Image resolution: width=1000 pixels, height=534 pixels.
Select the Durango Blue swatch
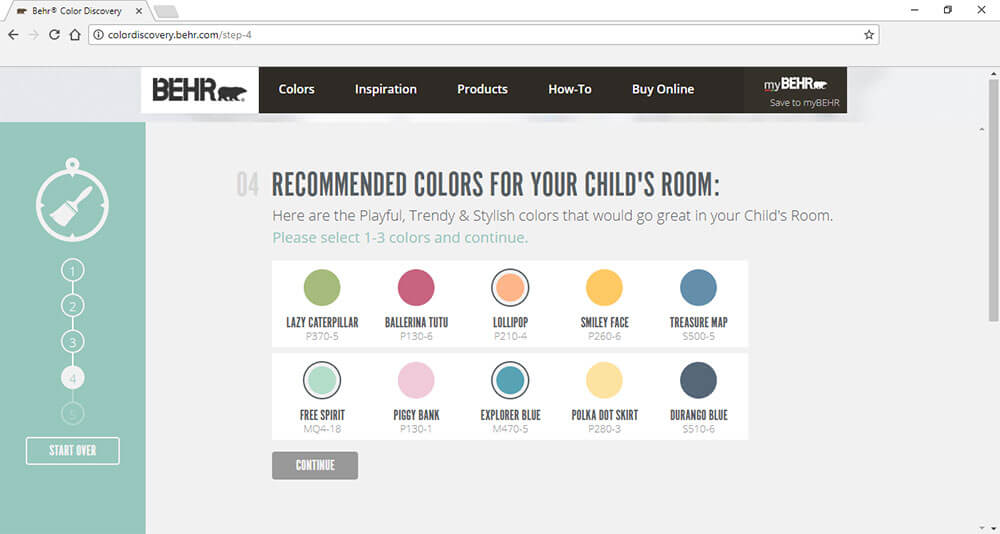tap(698, 380)
